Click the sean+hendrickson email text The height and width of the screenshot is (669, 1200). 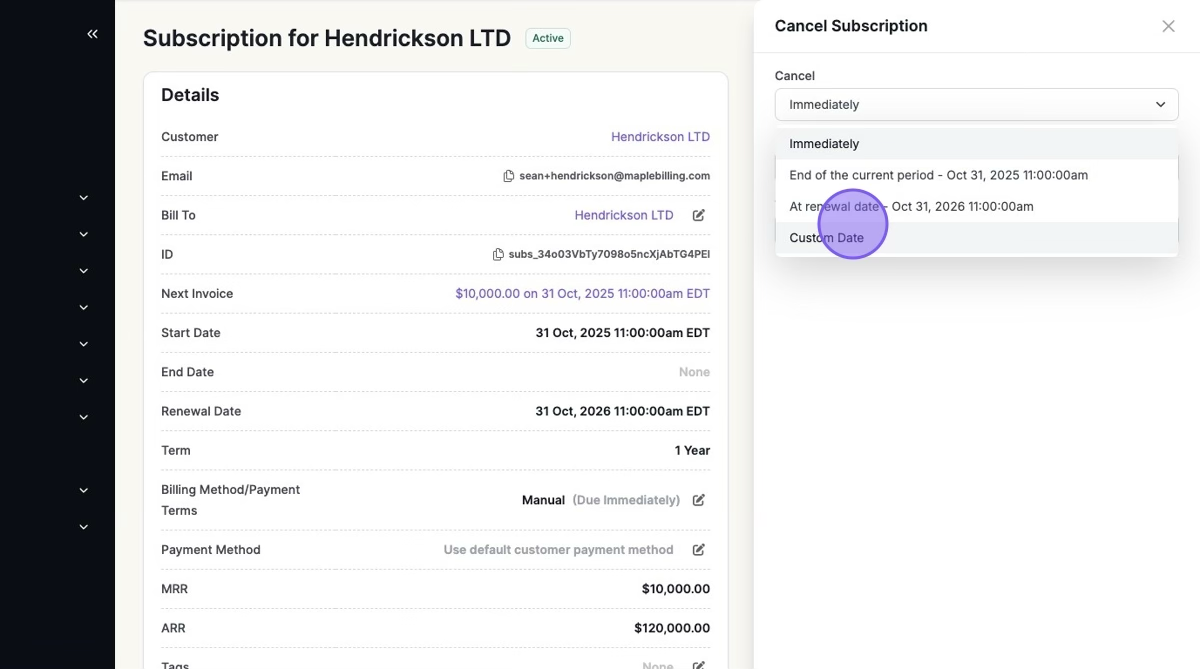point(614,176)
